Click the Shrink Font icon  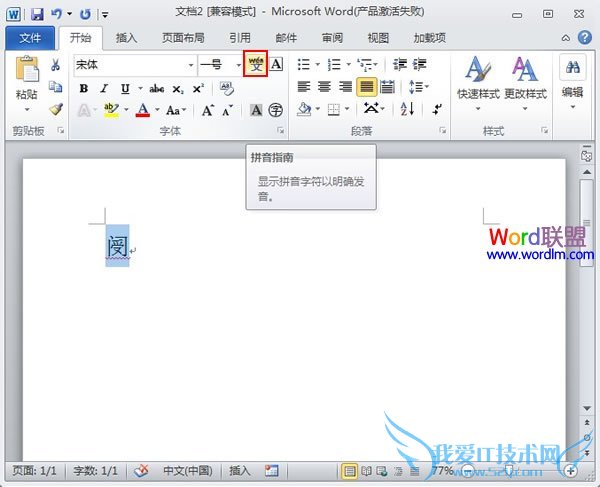click(227, 111)
